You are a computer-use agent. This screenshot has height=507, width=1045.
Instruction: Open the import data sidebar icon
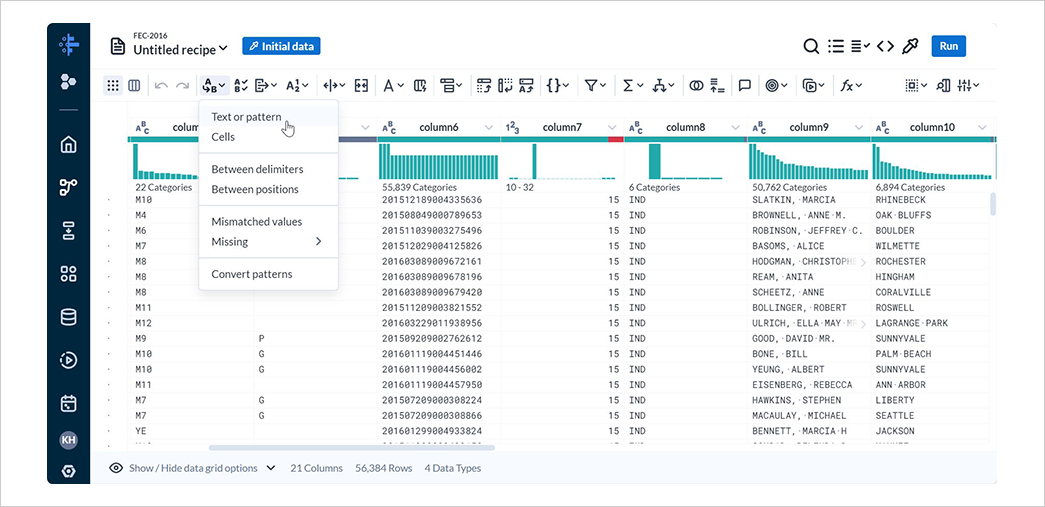(x=68, y=231)
